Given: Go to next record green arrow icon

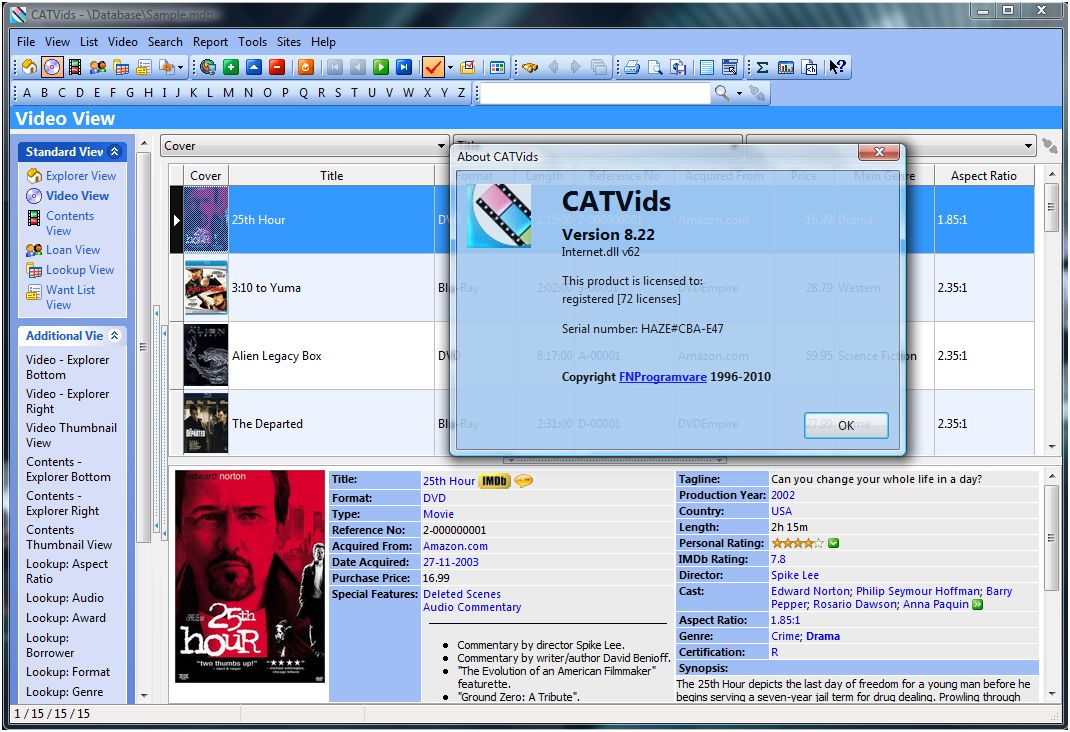Looking at the screenshot, I should pyautogui.click(x=381, y=67).
